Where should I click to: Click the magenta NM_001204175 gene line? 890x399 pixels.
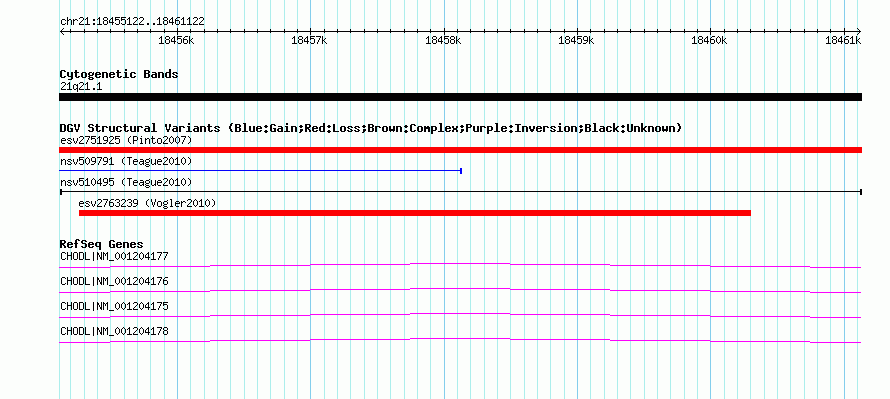(460, 313)
